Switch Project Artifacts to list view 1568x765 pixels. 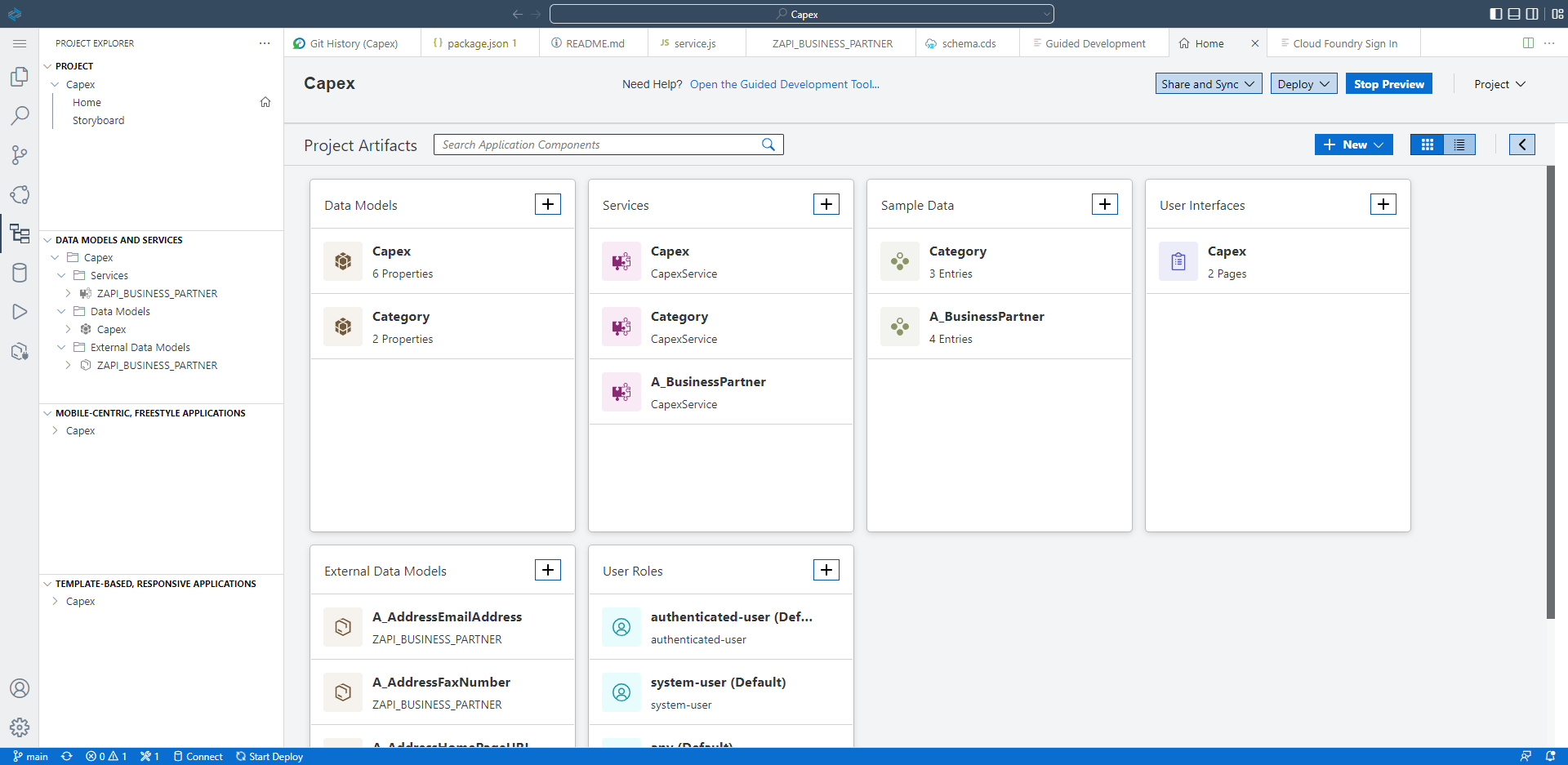point(1460,145)
